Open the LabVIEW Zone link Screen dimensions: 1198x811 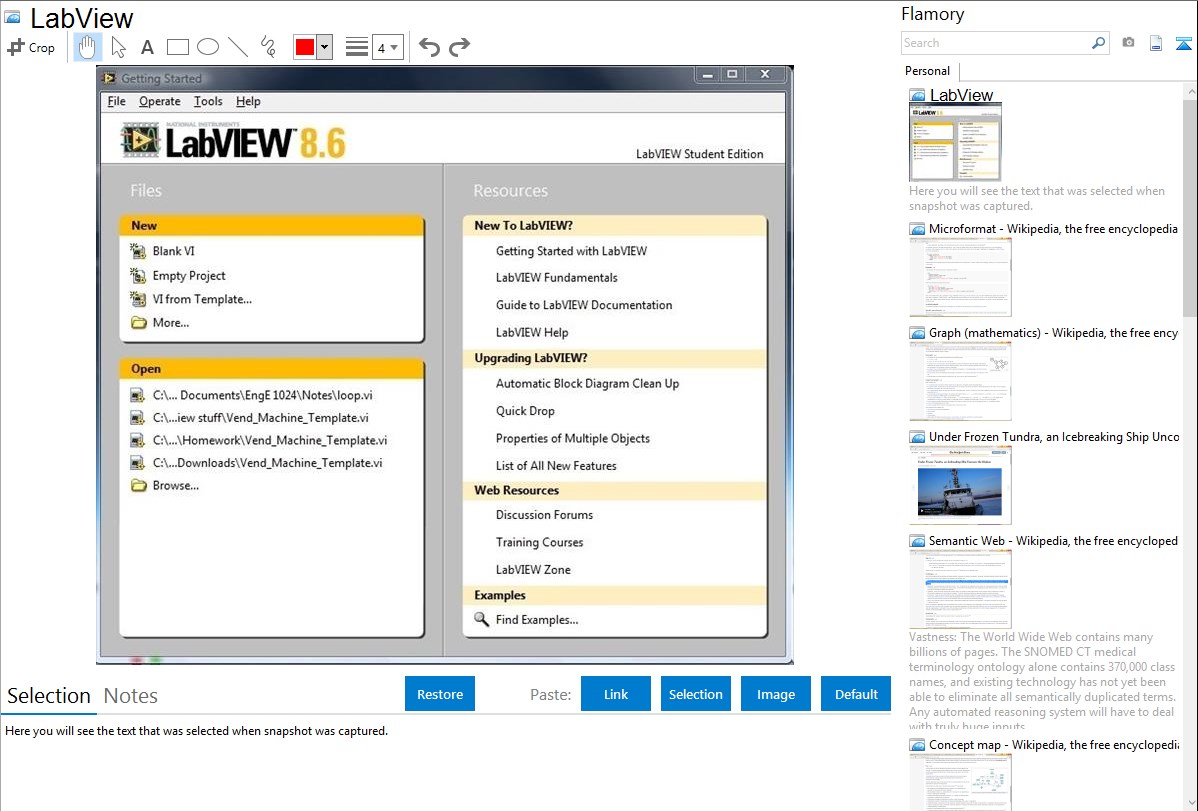(533, 570)
